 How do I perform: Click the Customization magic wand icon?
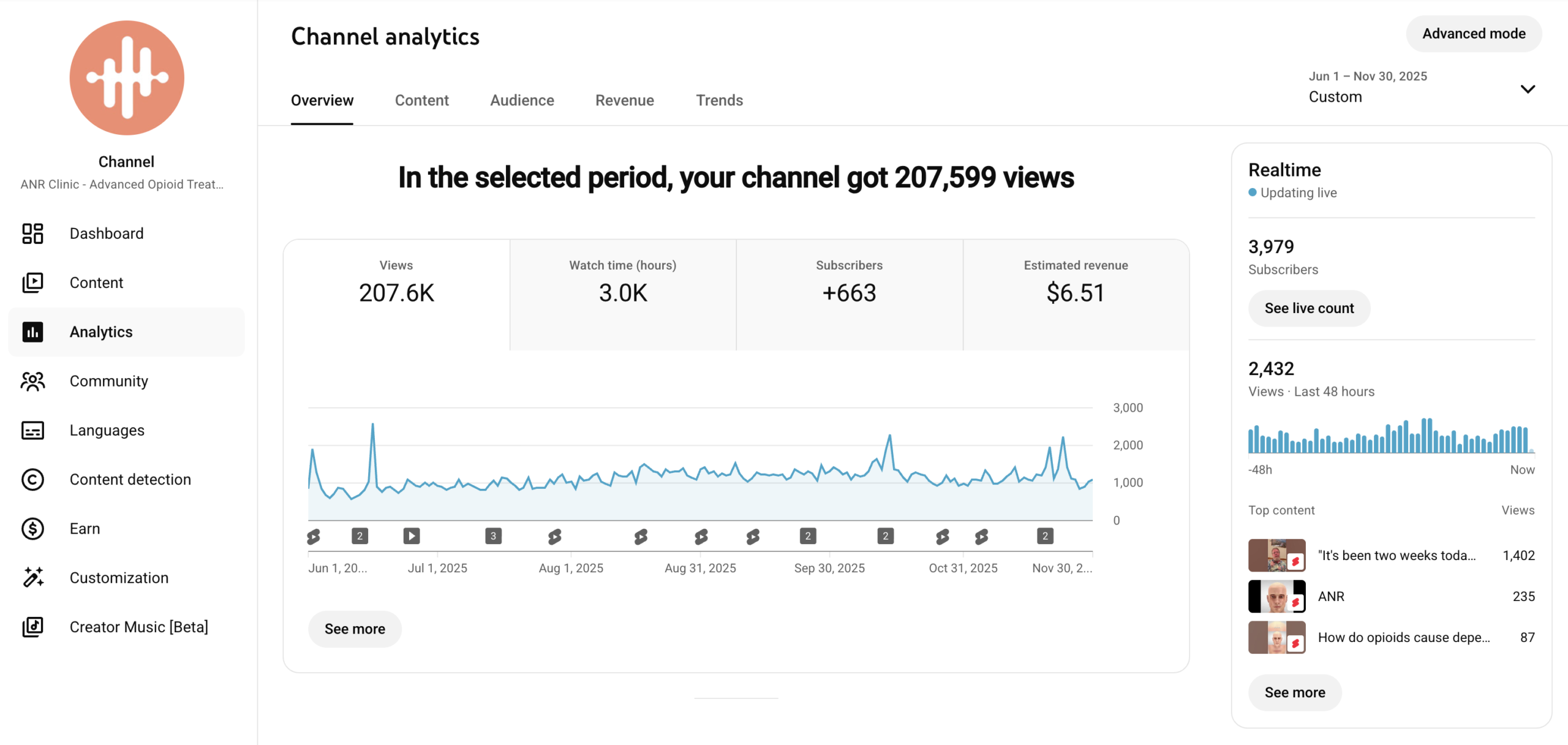(x=32, y=577)
